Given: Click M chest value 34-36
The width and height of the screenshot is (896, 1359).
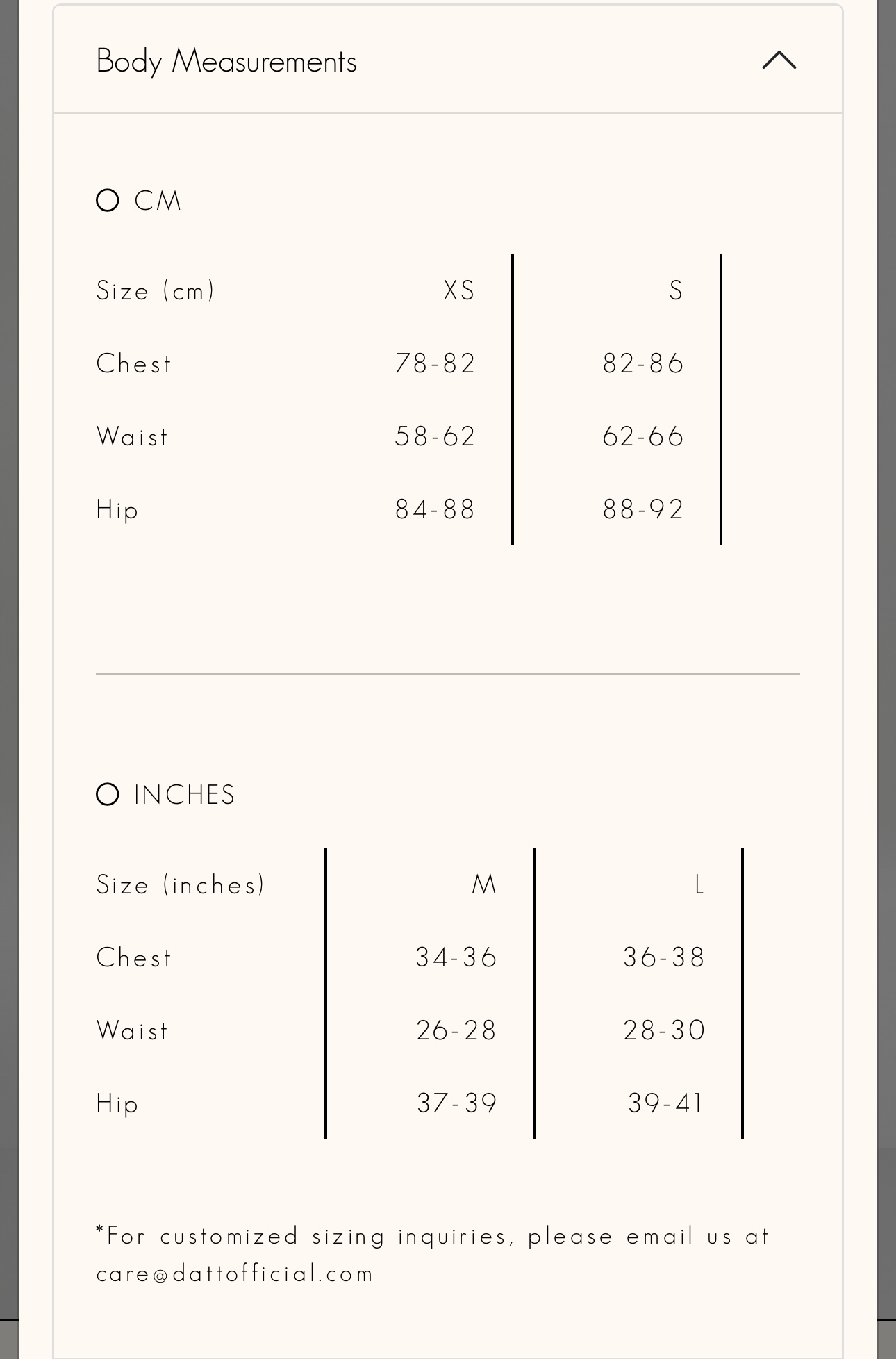Looking at the screenshot, I should (456, 957).
